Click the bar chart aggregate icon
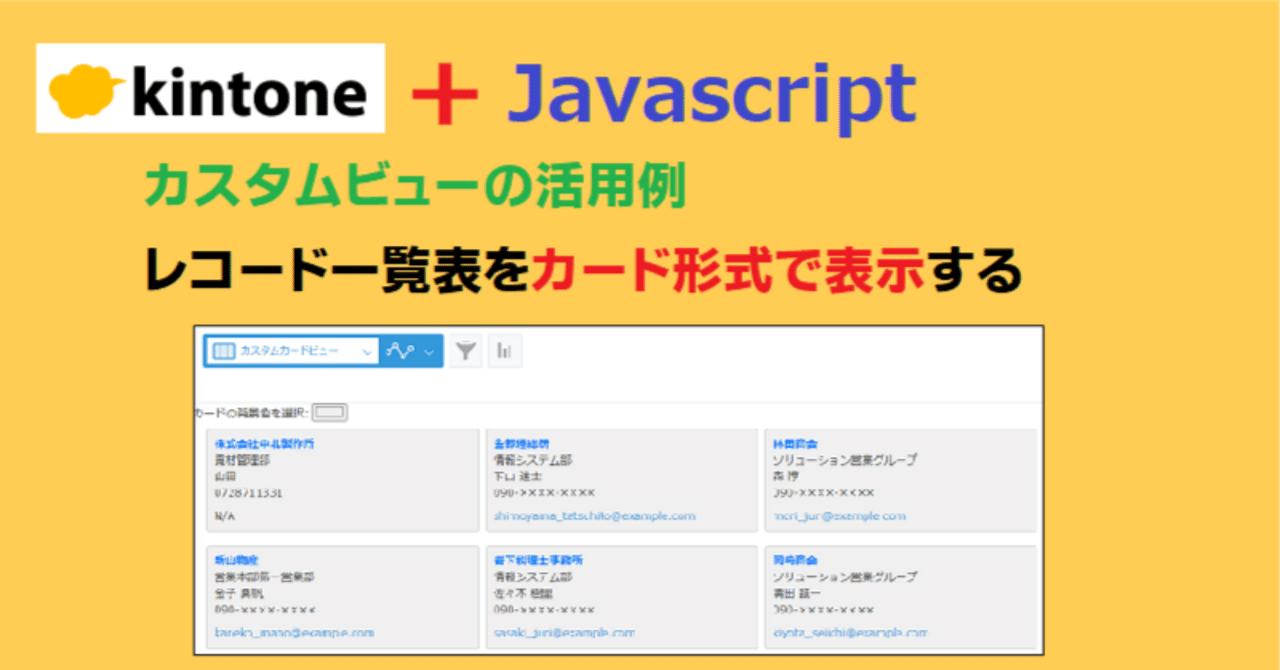 point(505,351)
